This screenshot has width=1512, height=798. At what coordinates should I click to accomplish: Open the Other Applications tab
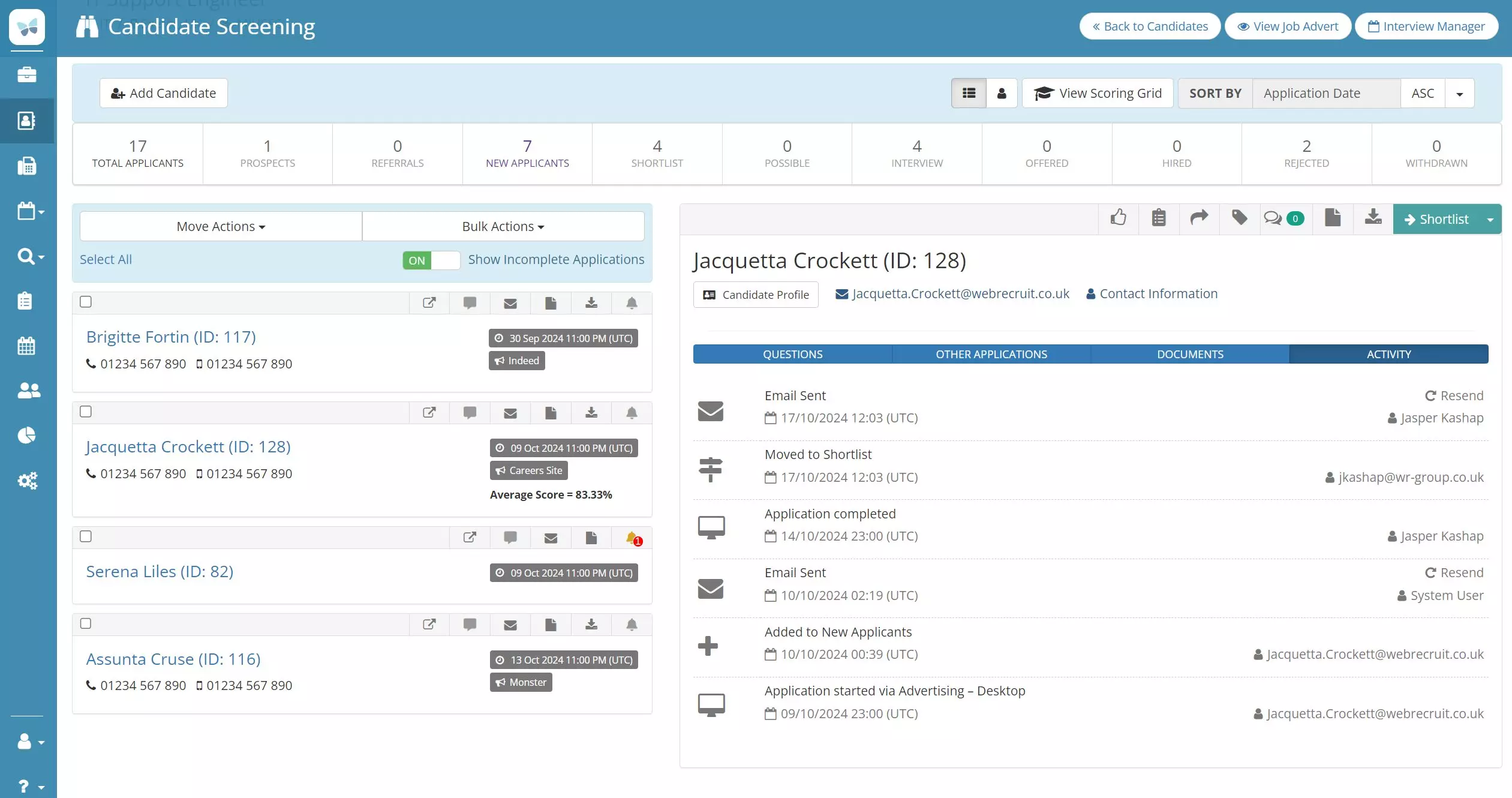coord(991,354)
